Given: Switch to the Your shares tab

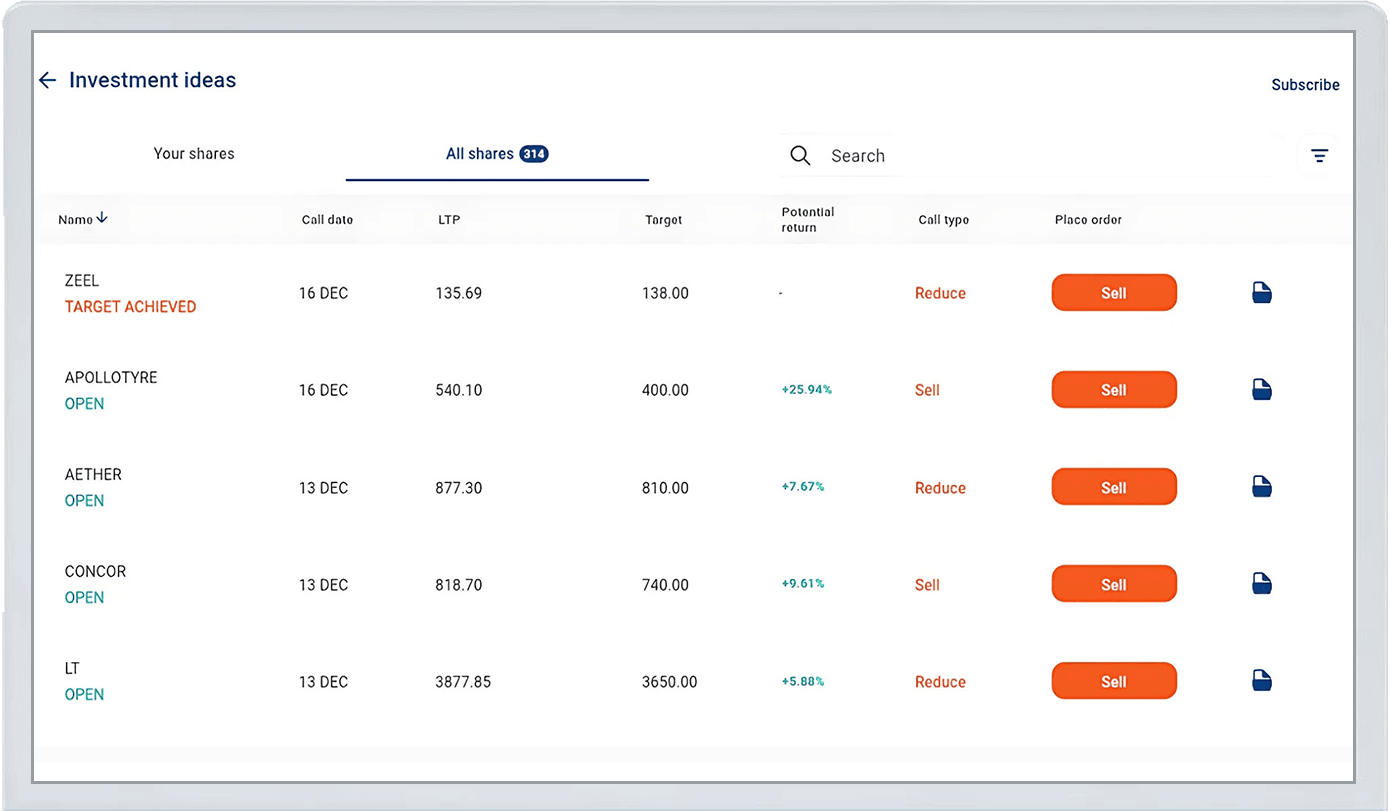Looking at the screenshot, I should tap(194, 154).
